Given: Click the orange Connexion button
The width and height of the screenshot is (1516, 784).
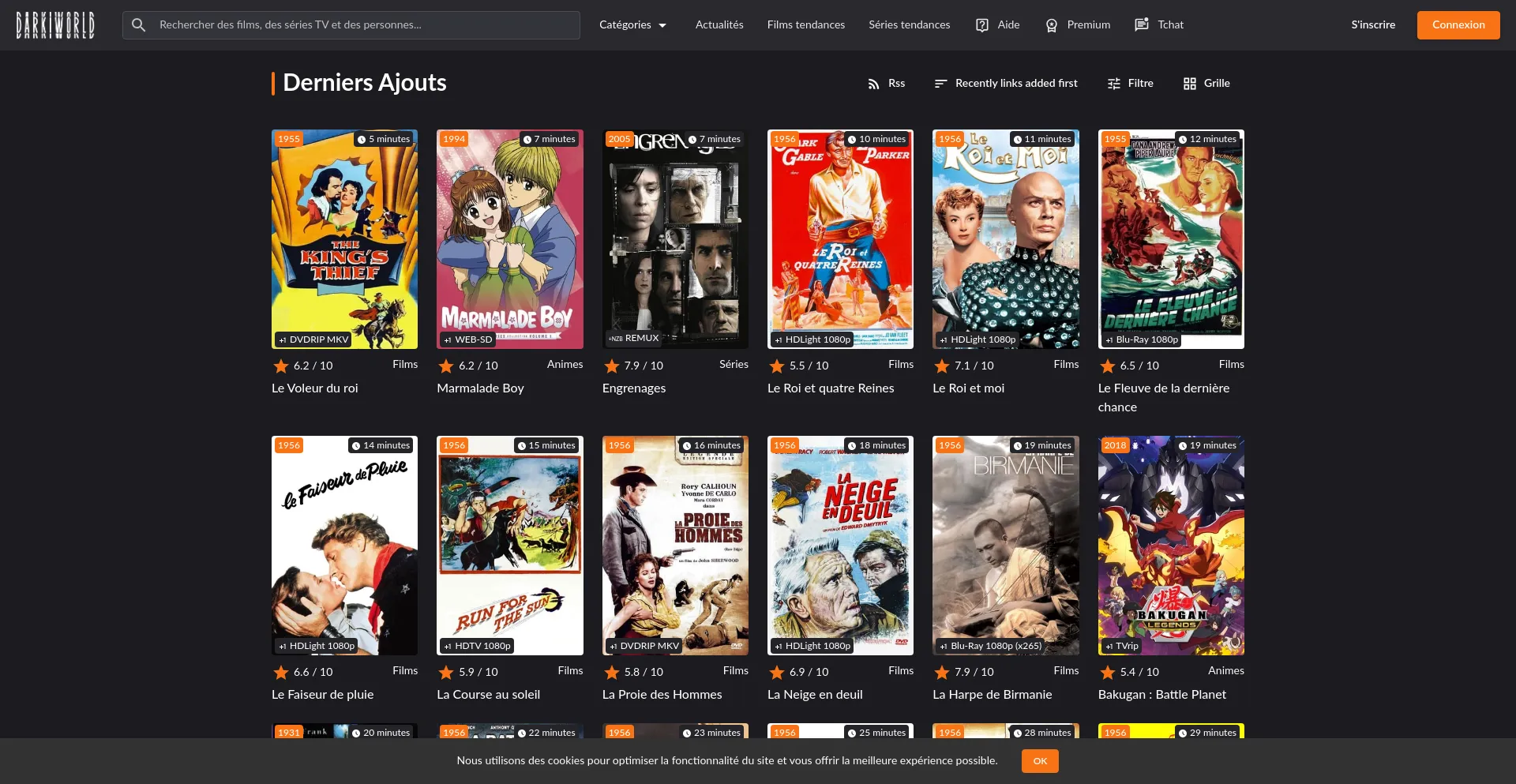Looking at the screenshot, I should point(1458,25).
